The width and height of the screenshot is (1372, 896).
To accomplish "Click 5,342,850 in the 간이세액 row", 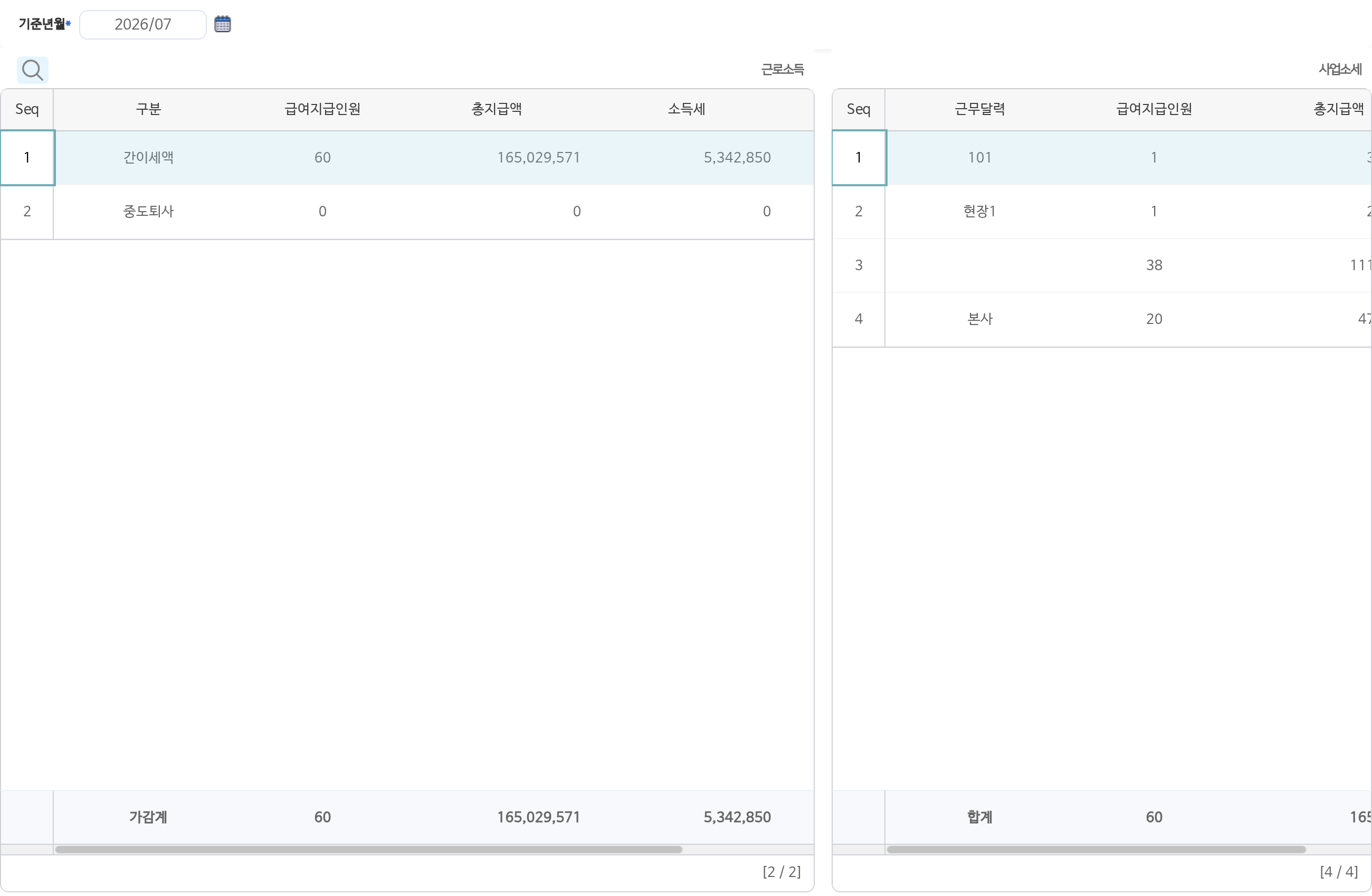I will 737,157.
